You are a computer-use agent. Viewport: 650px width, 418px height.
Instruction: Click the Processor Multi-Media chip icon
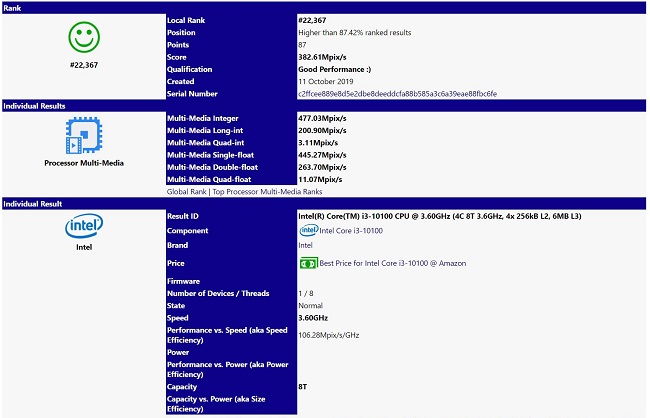tap(84, 135)
